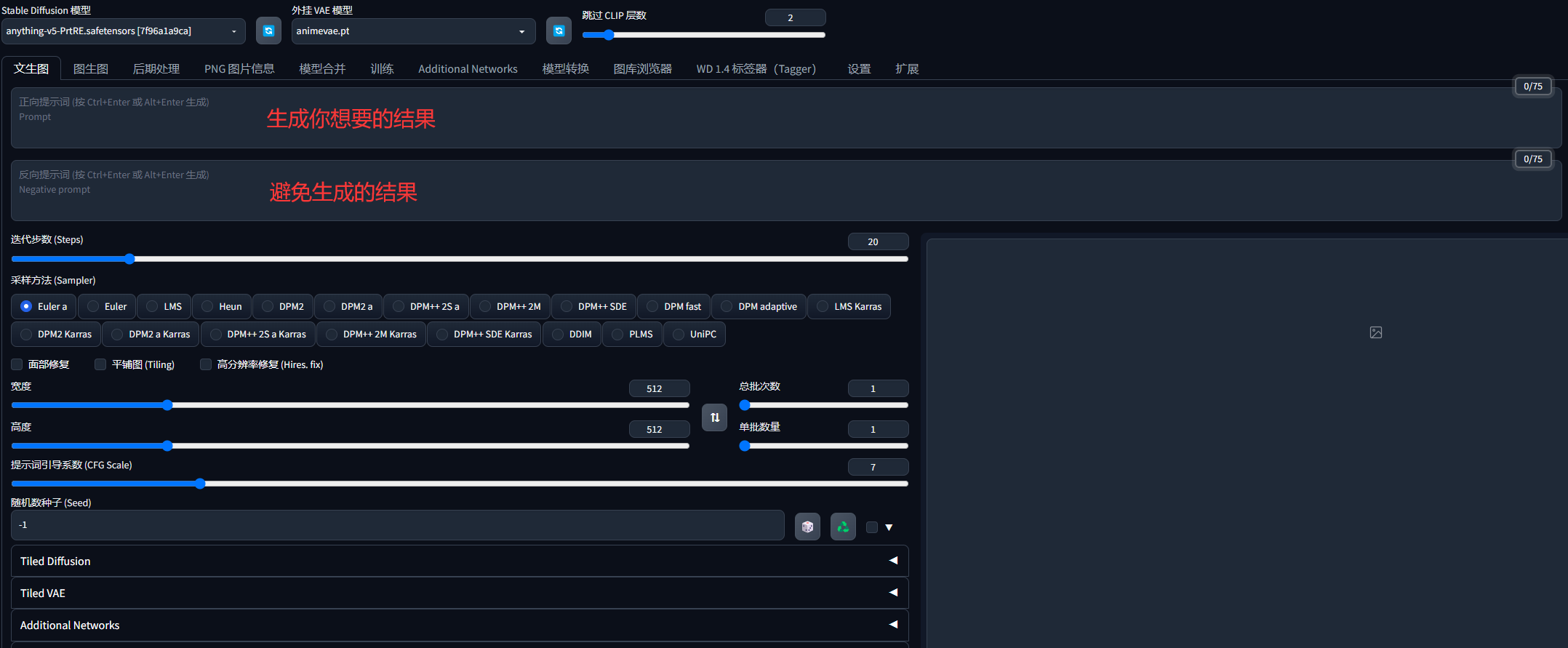Select the LMS Karras sampler
This screenshot has width=1568, height=648.
coord(849,306)
